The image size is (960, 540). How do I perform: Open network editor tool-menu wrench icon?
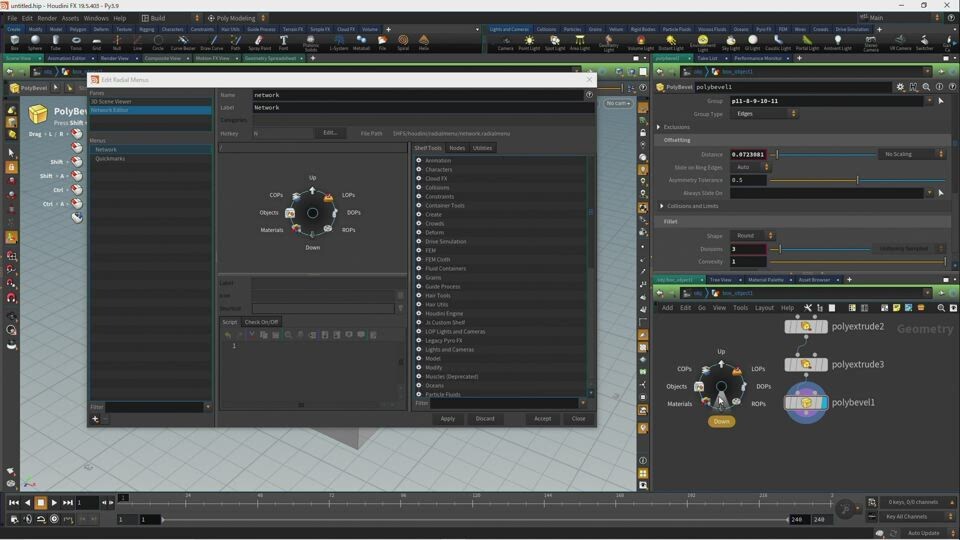click(x=808, y=308)
